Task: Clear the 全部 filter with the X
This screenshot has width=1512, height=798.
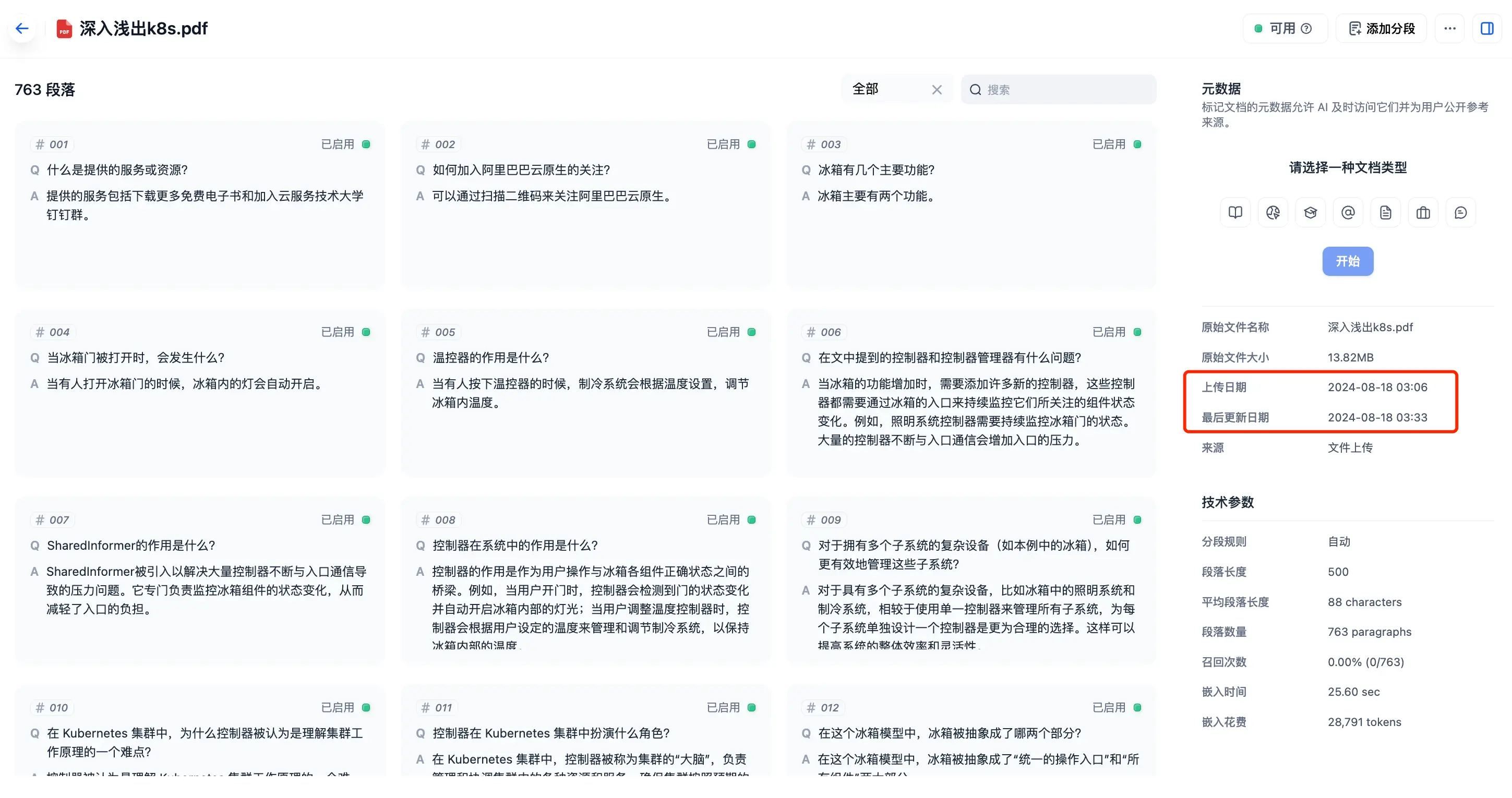Action: [937, 89]
